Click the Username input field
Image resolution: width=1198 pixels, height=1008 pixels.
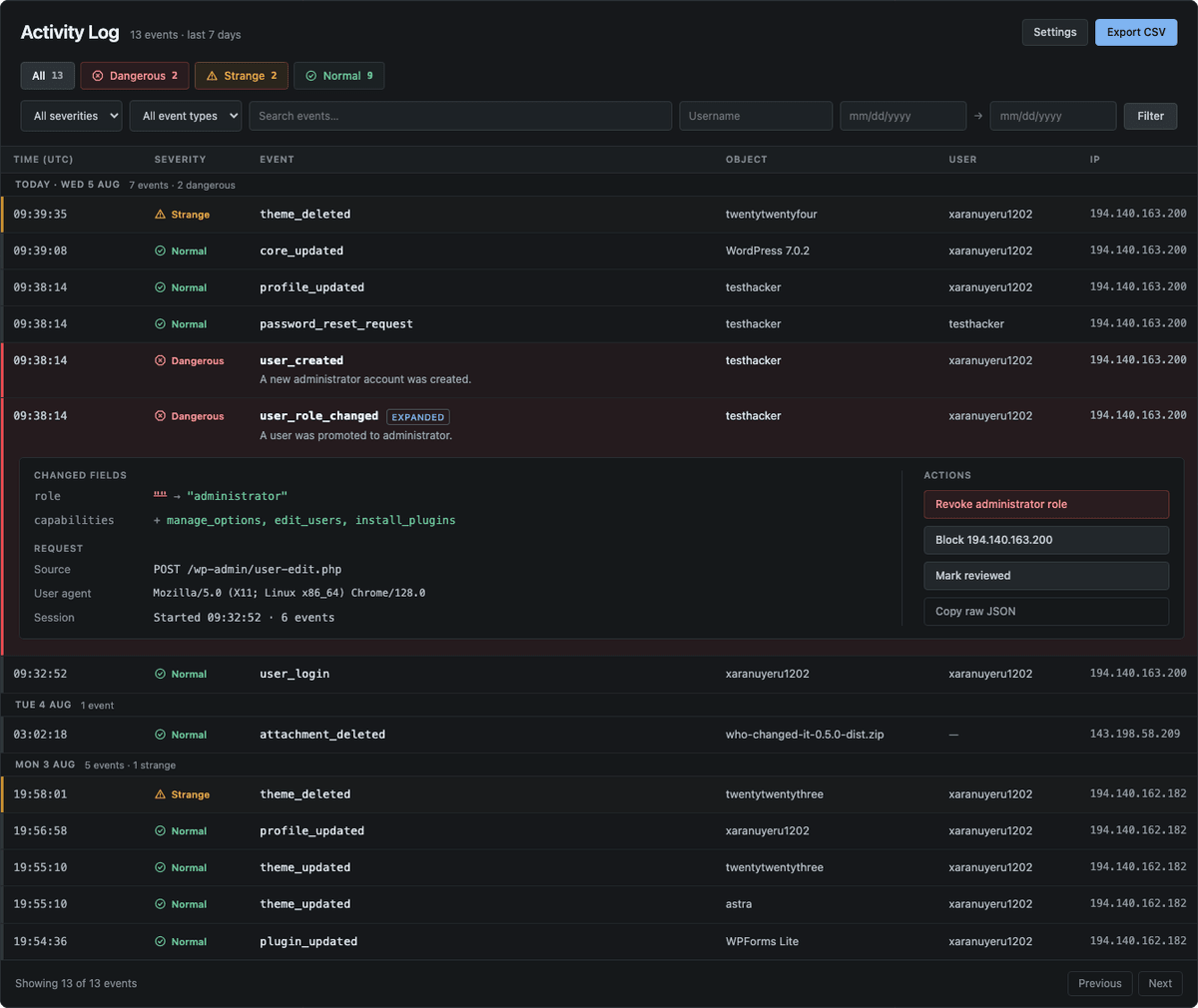click(x=756, y=116)
